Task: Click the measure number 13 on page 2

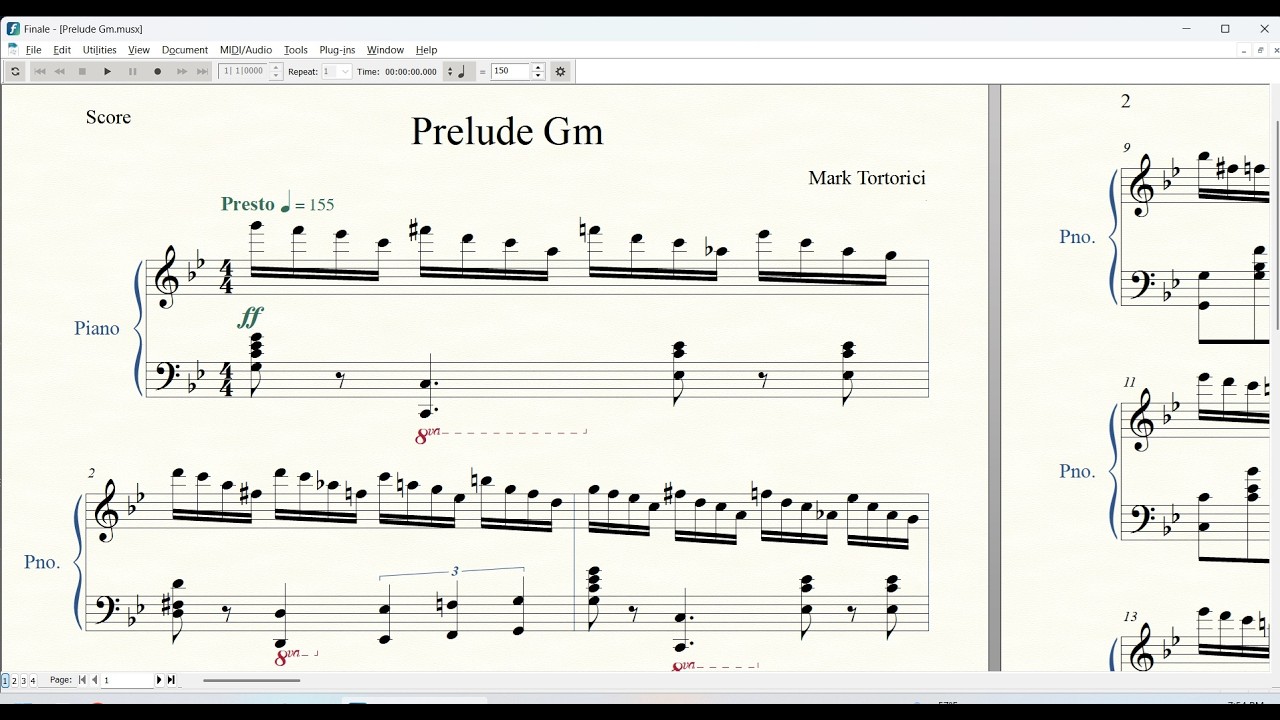Action: click(x=1130, y=617)
